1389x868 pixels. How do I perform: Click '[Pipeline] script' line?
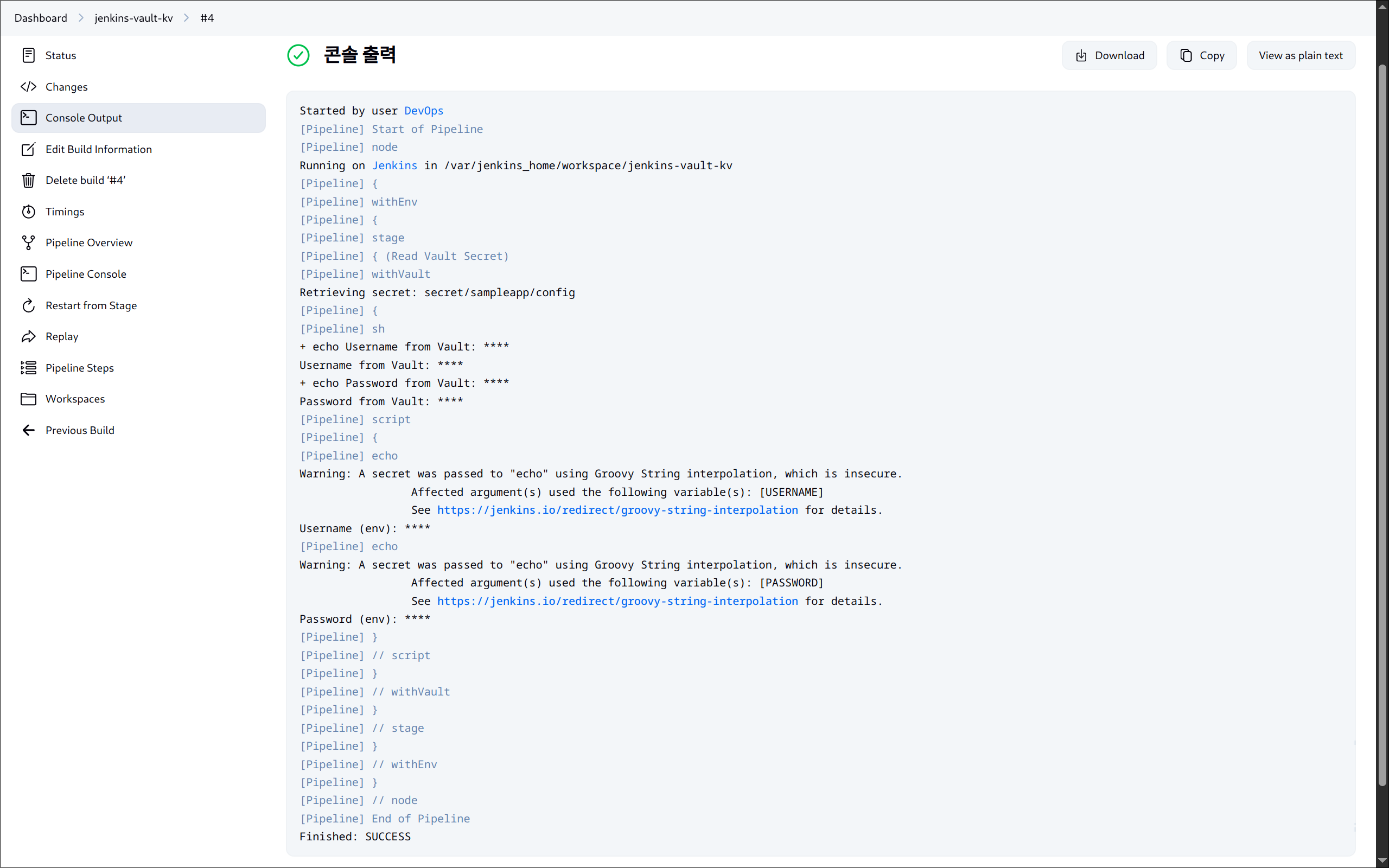(x=355, y=419)
